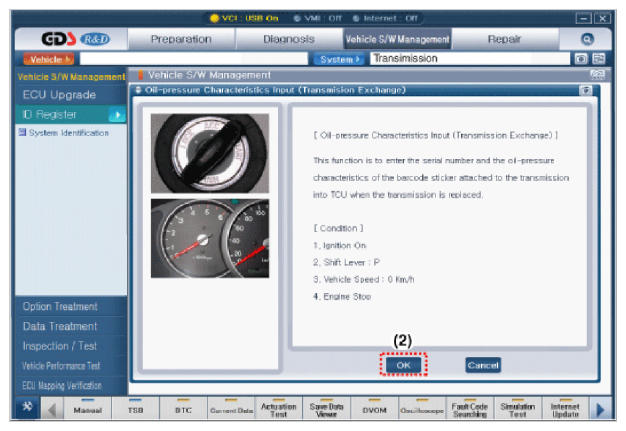Click the dialog title bar help icon
This screenshot has height=431, width=626.
tap(586, 90)
